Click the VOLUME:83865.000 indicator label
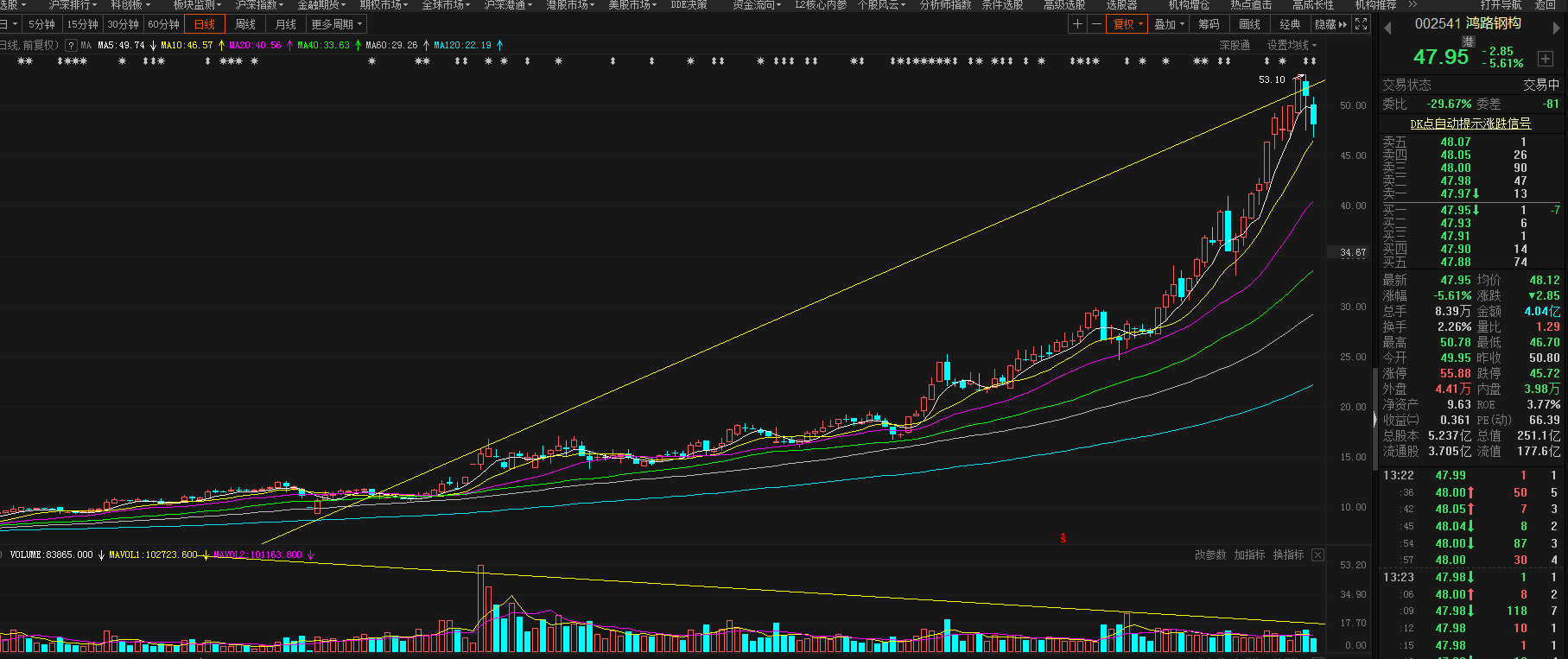The width and height of the screenshot is (1568, 659). pyautogui.click(x=51, y=554)
